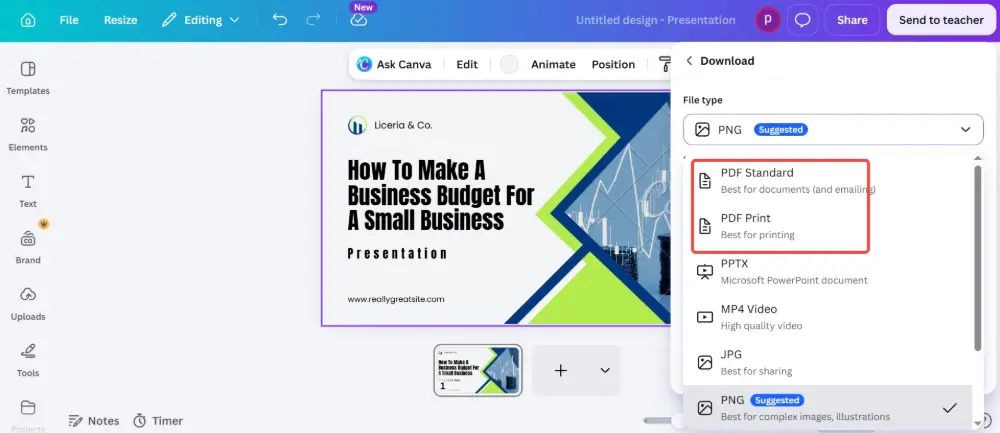The image size is (1000, 433).
Task: Select slide 1 thumbnail
Action: coord(478,370)
